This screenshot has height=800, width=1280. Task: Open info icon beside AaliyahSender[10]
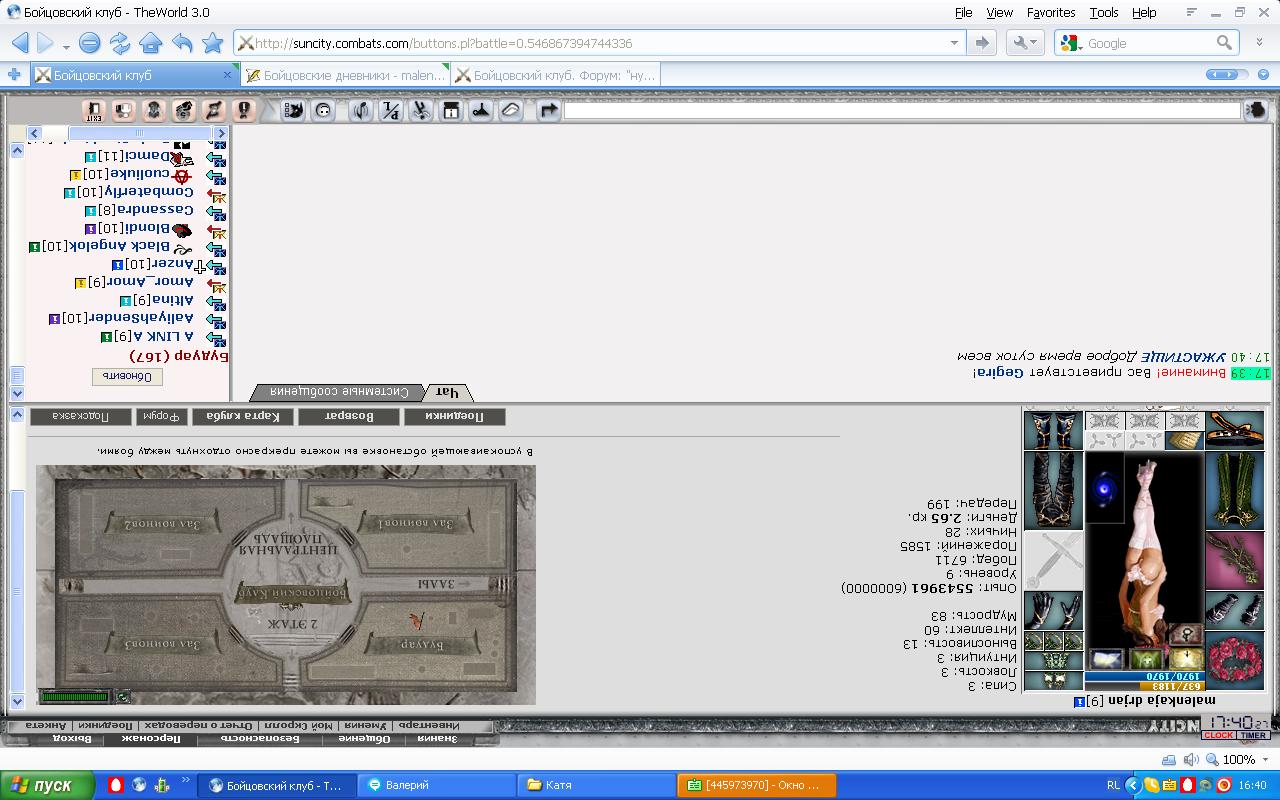[54, 319]
